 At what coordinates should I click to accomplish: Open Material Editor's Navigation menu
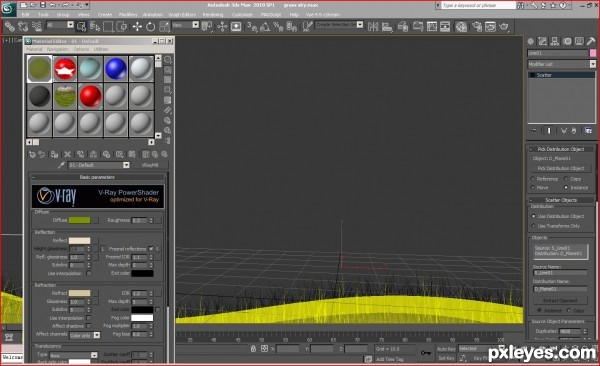point(58,49)
